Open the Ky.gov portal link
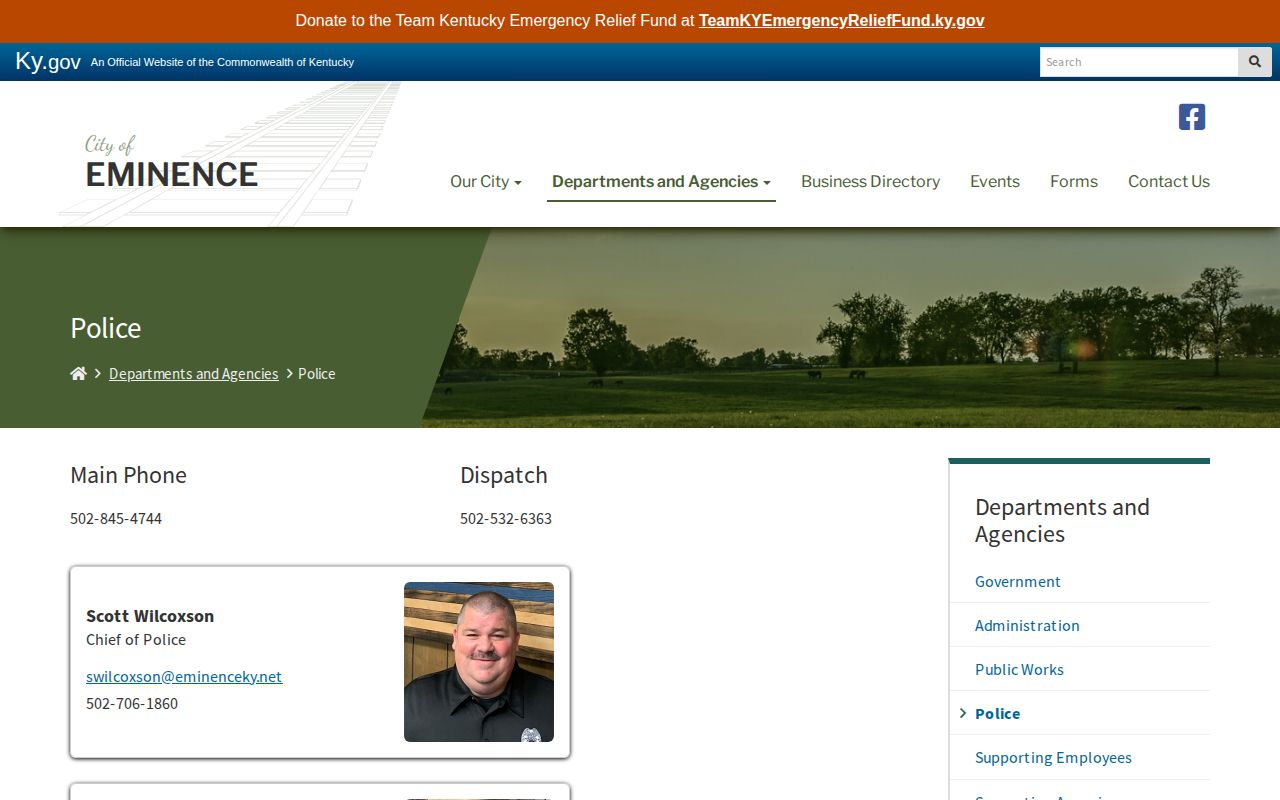Screen dimensions: 1280x800 (x=48, y=61)
